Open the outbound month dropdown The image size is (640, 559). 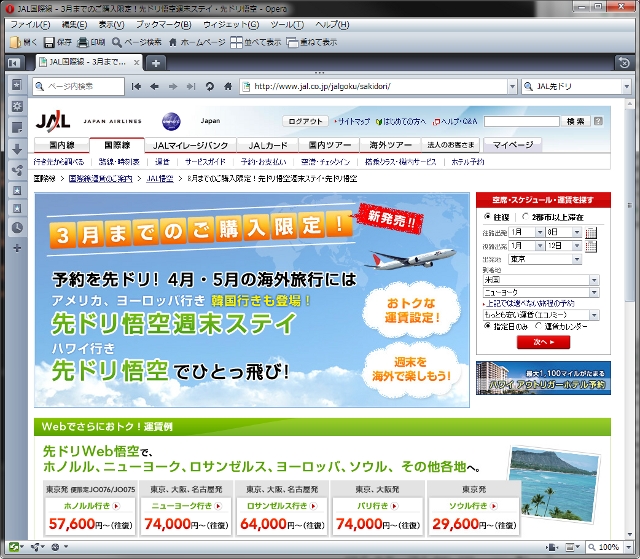527,232
